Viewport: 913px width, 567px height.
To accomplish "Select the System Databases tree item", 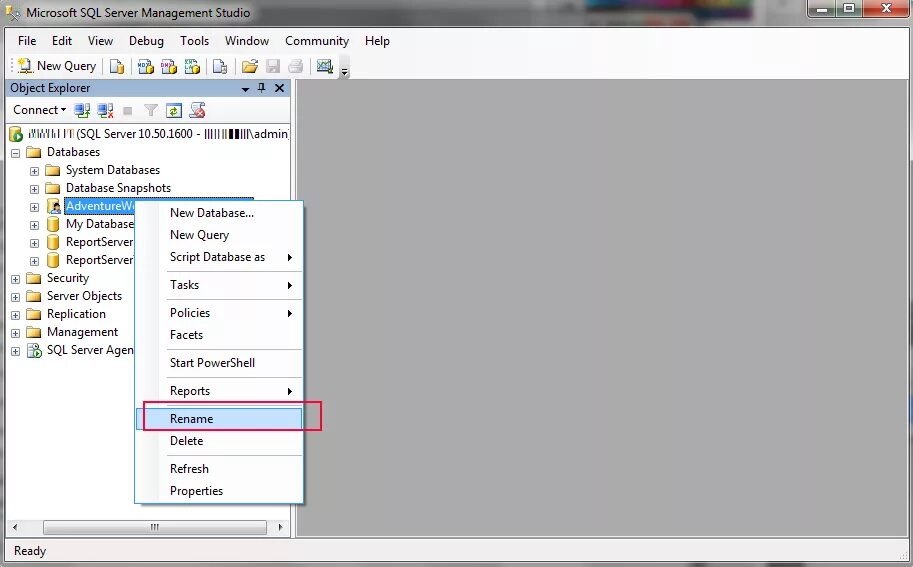I will point(112,170).
